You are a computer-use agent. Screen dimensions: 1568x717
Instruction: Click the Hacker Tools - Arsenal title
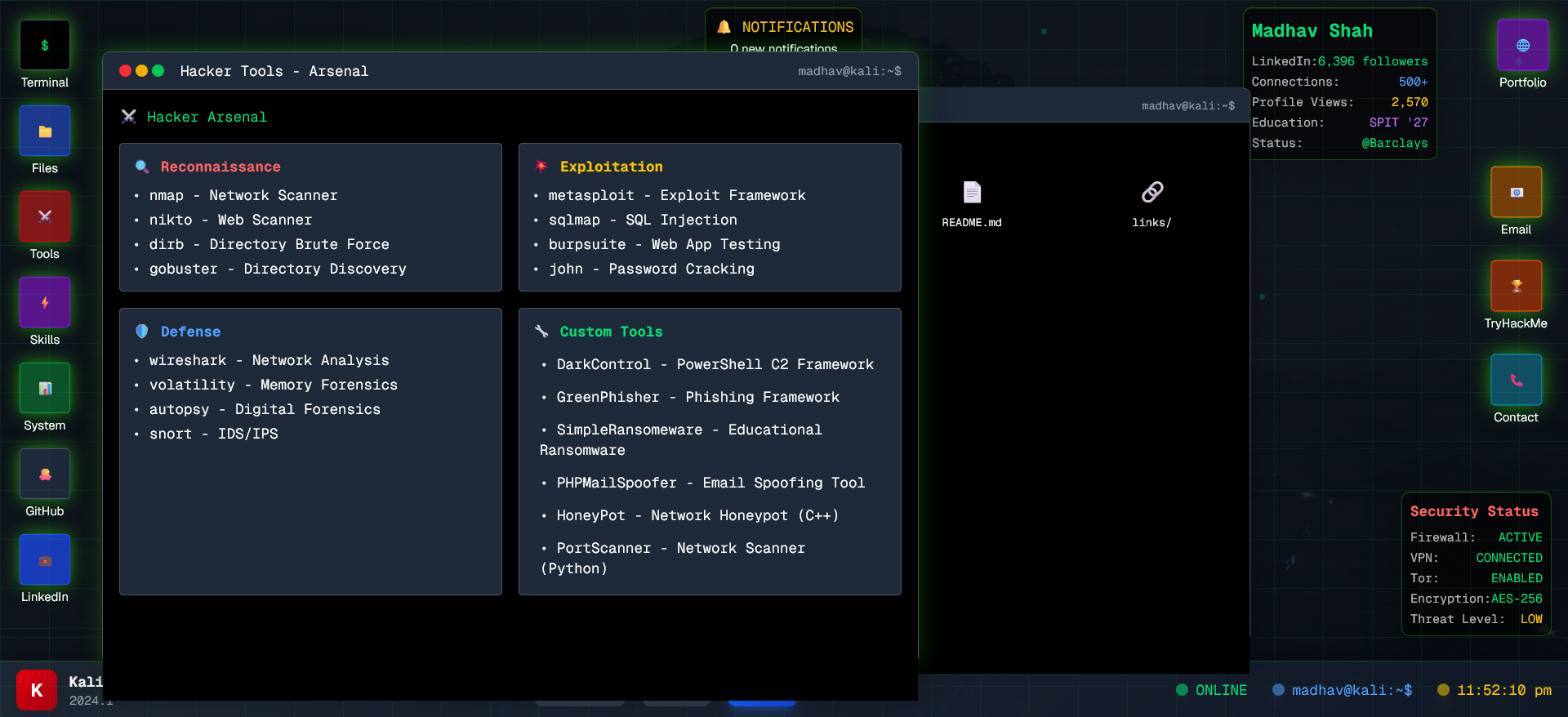pos(274,71)
